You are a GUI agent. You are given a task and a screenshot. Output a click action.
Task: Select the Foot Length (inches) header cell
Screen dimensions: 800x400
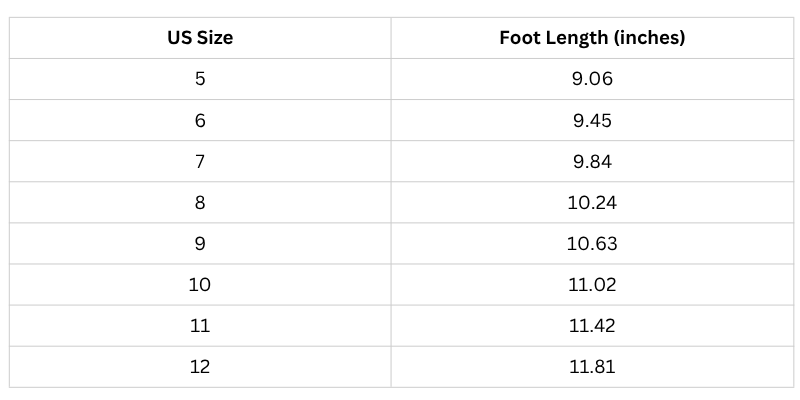[592, 39]
